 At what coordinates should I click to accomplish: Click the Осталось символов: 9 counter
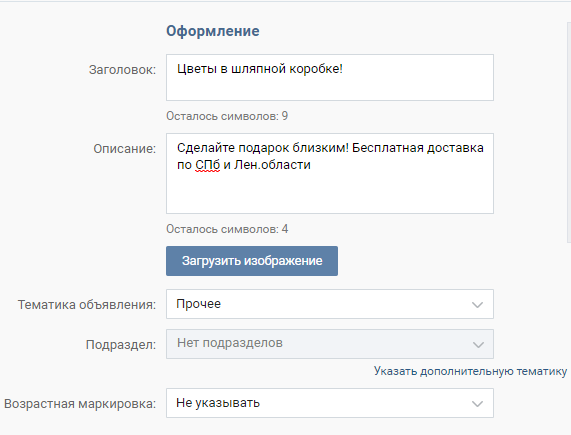point(227,116)
